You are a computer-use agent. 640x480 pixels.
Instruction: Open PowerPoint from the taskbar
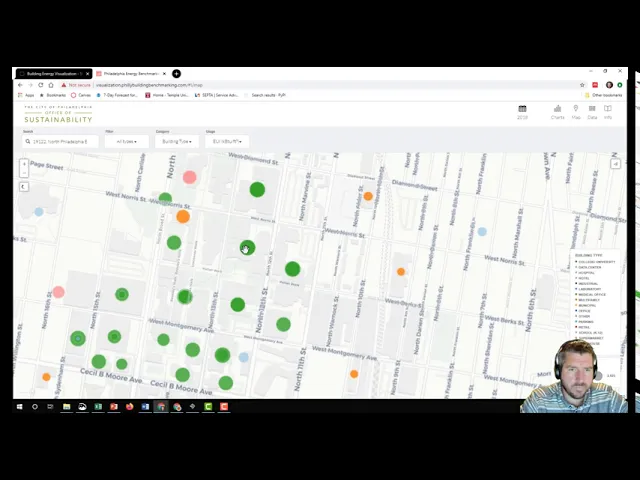point(114,407)
